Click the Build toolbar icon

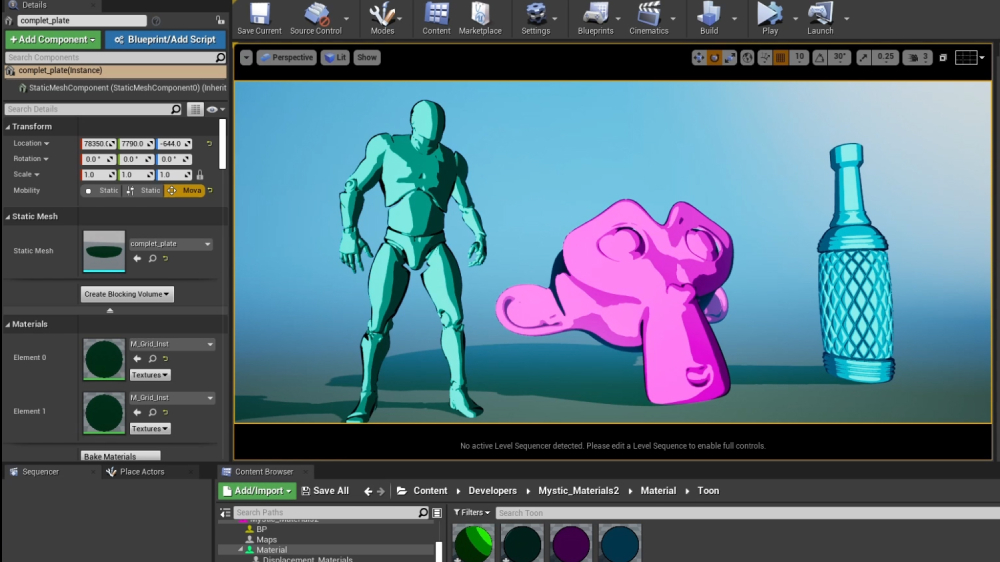click(x=709, y=18)
